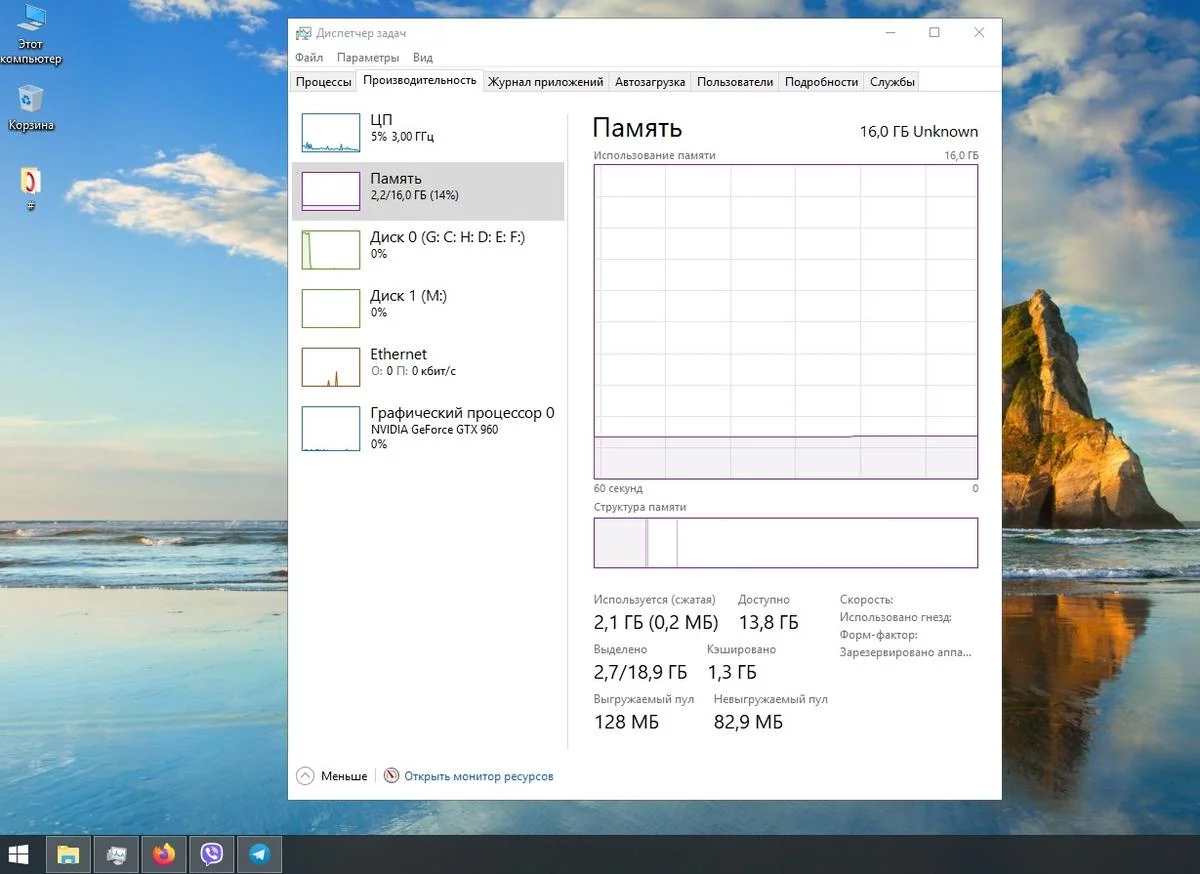
Task: Open the Файл menu
Action: tap(309, 58)
